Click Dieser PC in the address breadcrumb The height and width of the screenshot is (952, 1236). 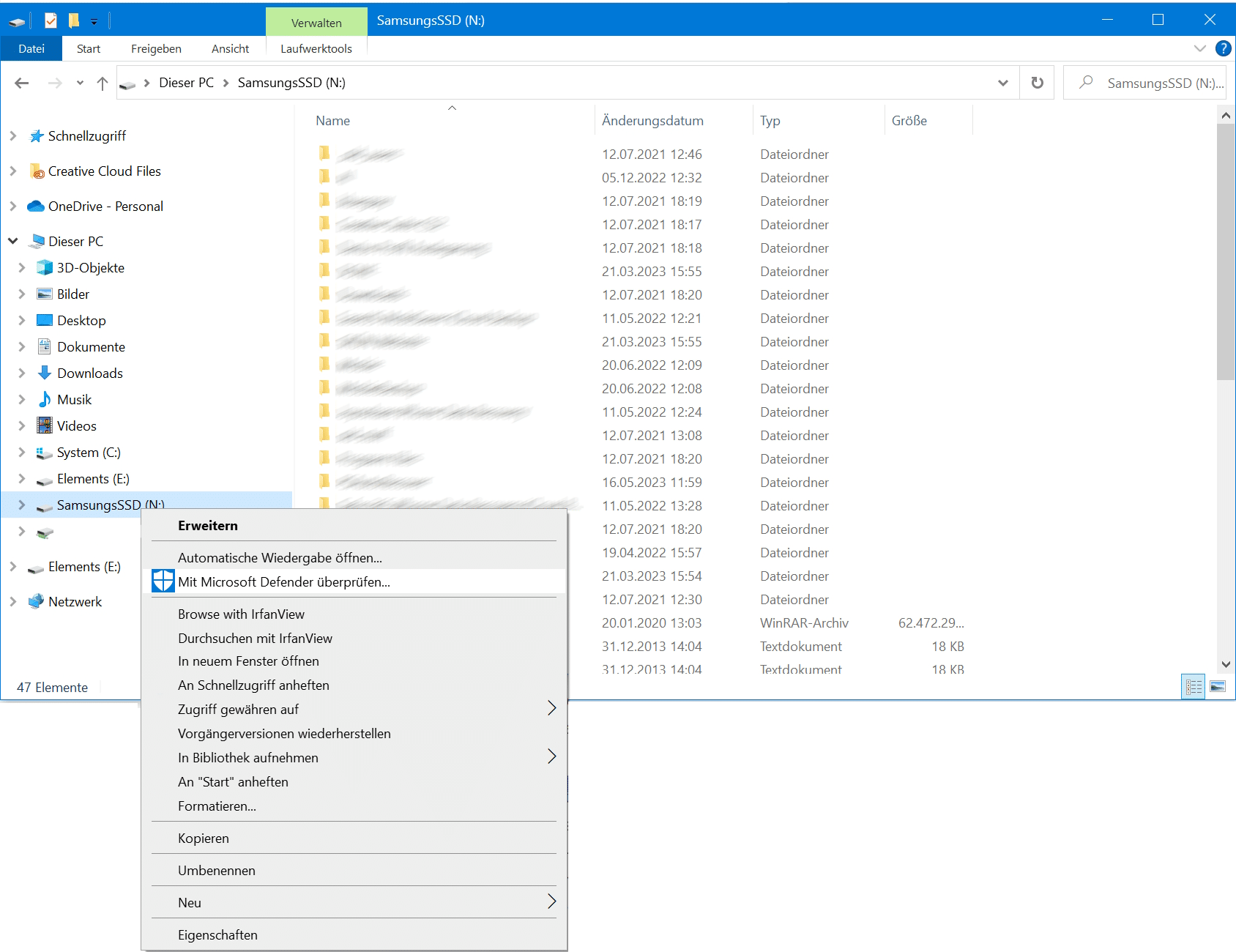(187, 83)
